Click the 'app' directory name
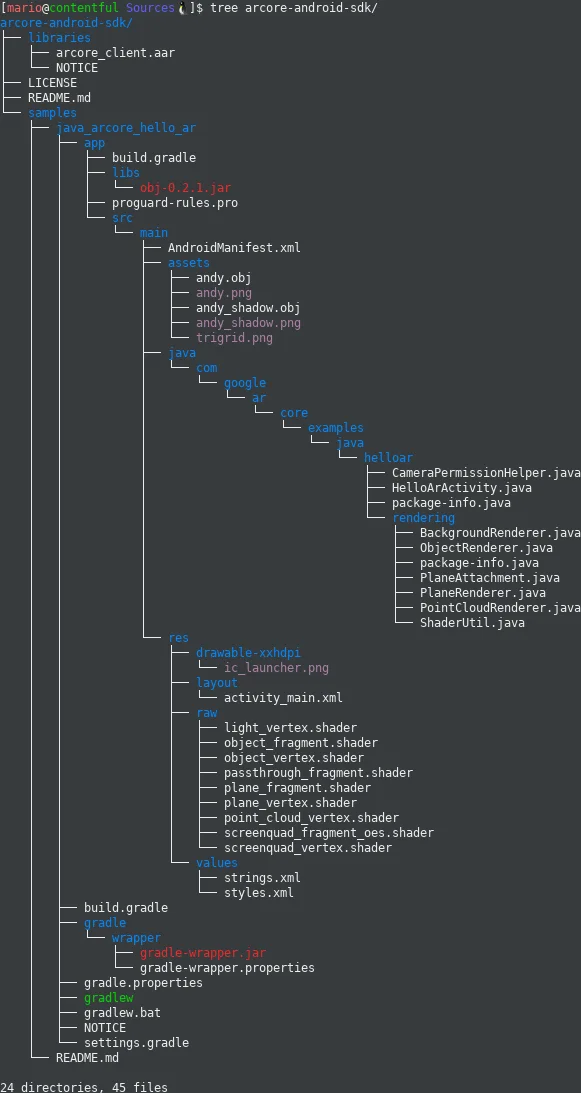Screen dimensions: 581x1093 pyautogui.click(x=94, y=143)
